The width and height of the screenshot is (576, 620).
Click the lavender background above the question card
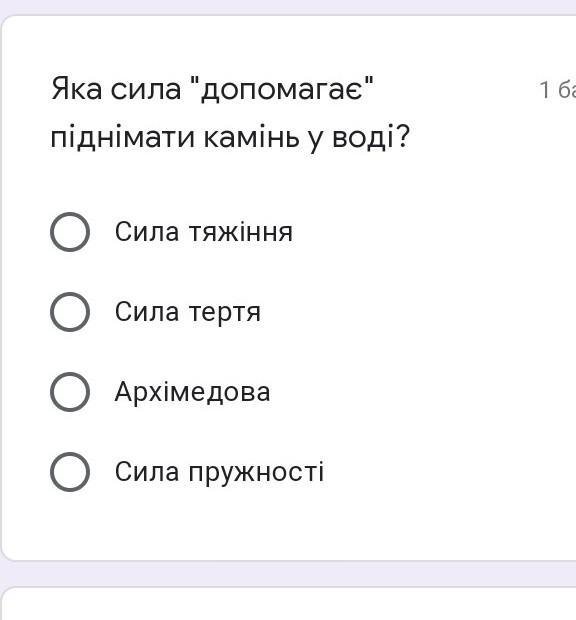[x=288, y=7]
